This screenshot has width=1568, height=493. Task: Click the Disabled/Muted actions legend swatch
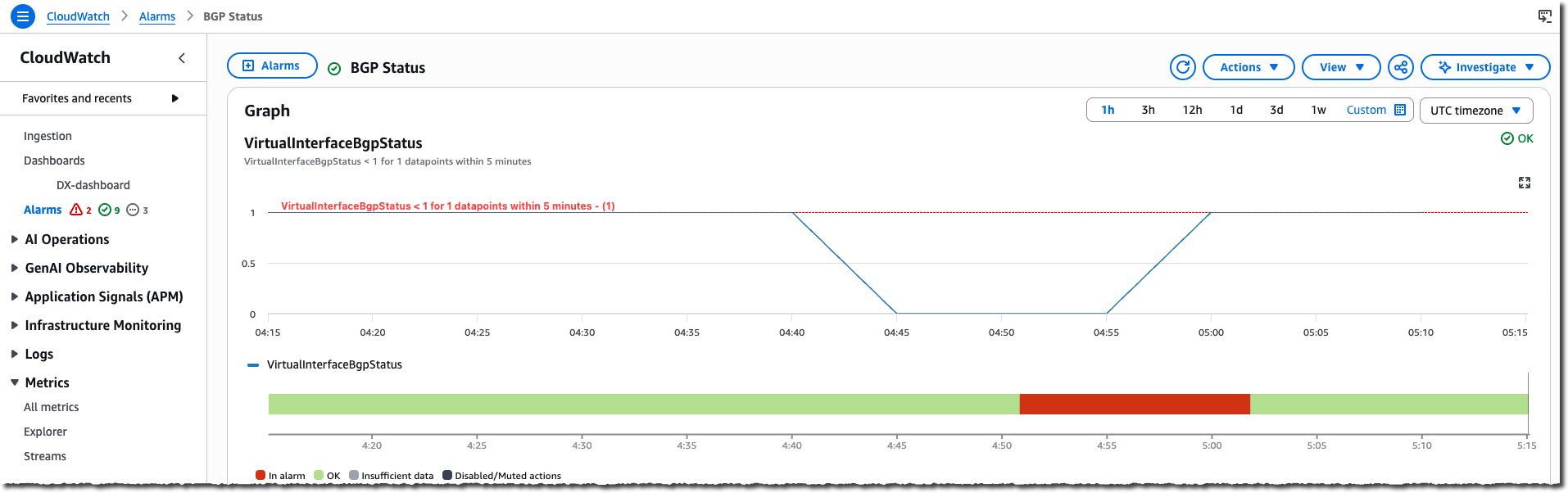[x=447, y=475]
